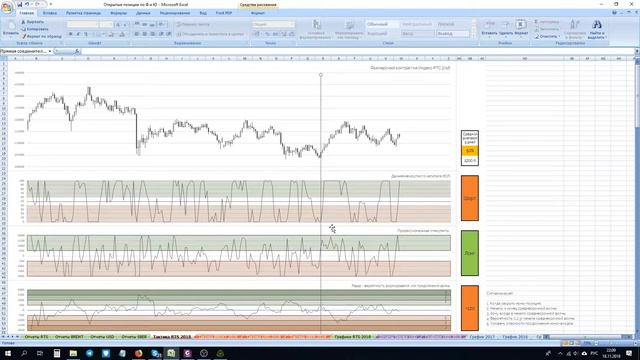This screenshot has height=360, width=640.
Task: Expand the formula bar
Action: pos(637,51)
